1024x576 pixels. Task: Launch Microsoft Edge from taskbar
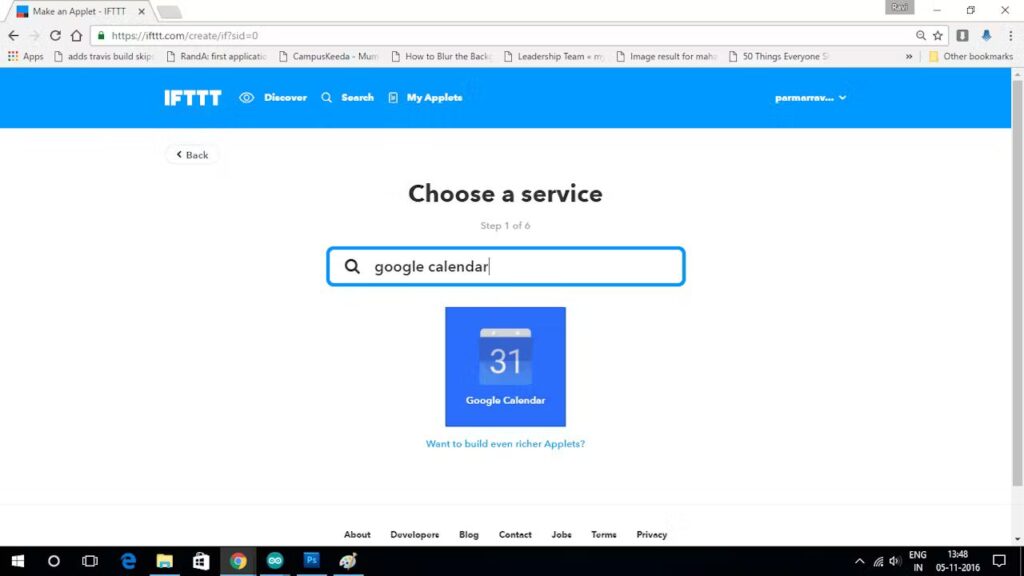[128, 561]
